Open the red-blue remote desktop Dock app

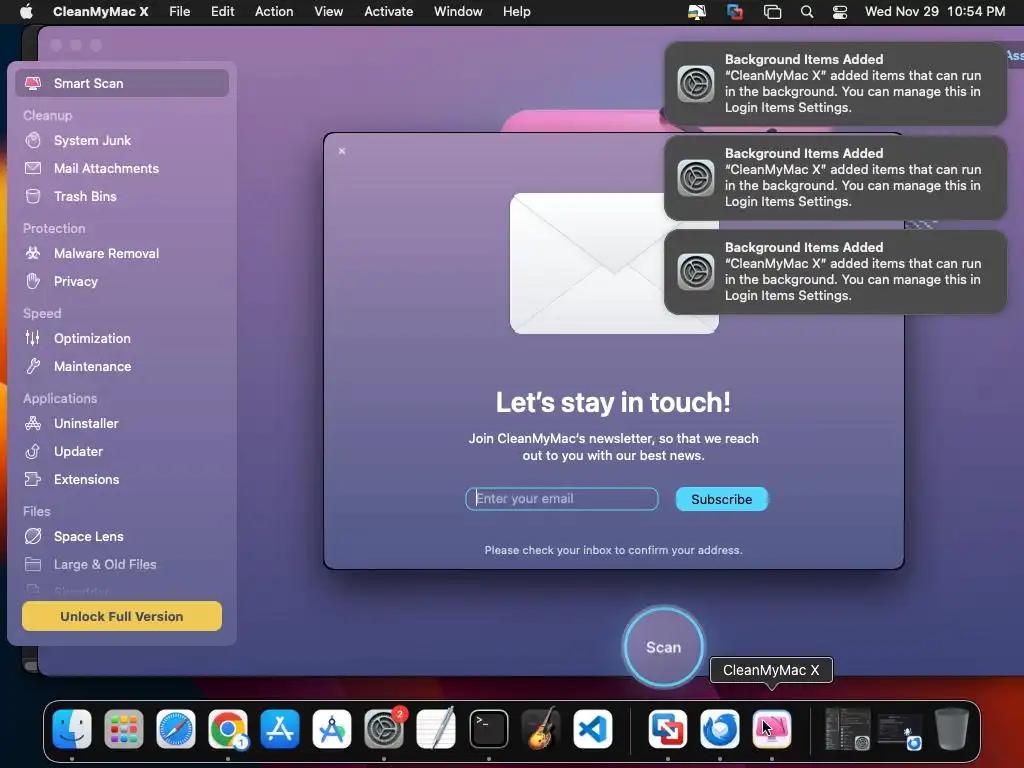coord(667,729)
